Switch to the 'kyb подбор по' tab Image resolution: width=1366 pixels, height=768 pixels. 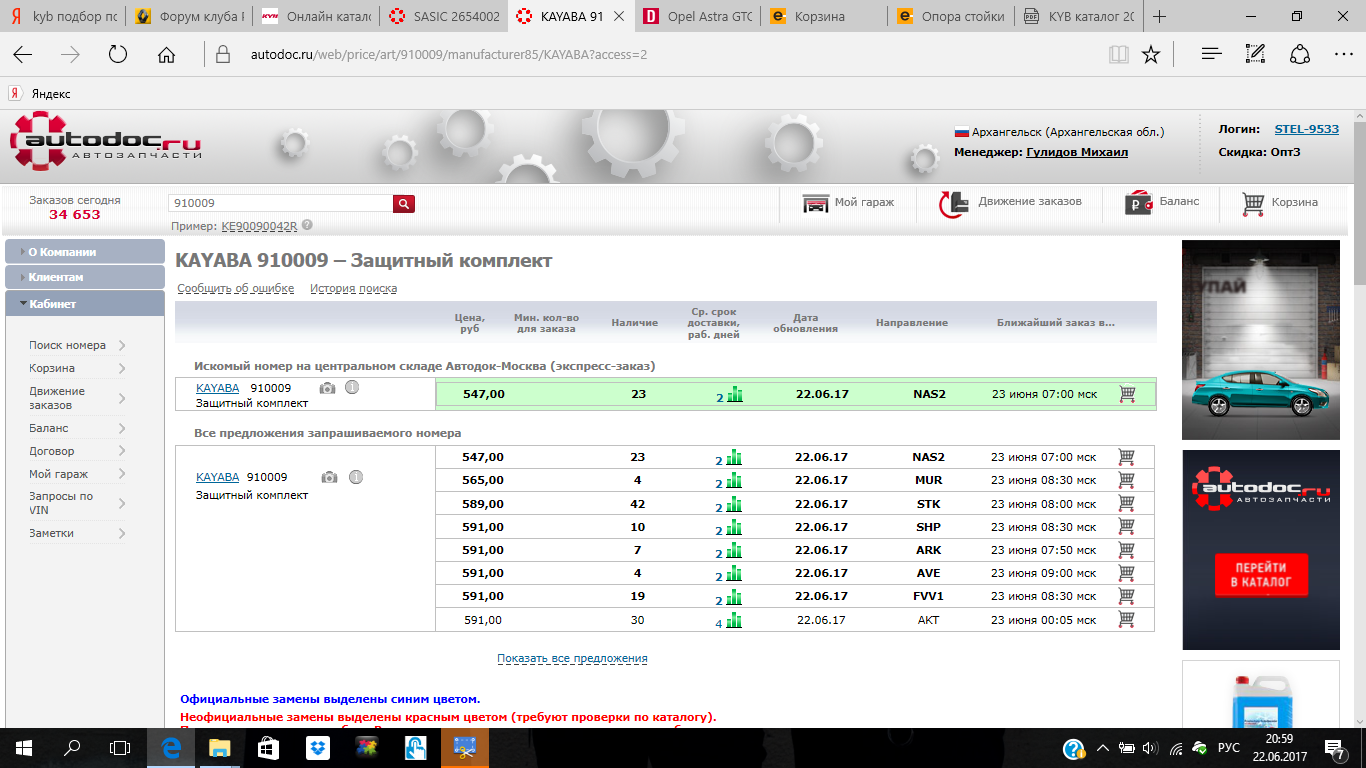click(63, 17)
